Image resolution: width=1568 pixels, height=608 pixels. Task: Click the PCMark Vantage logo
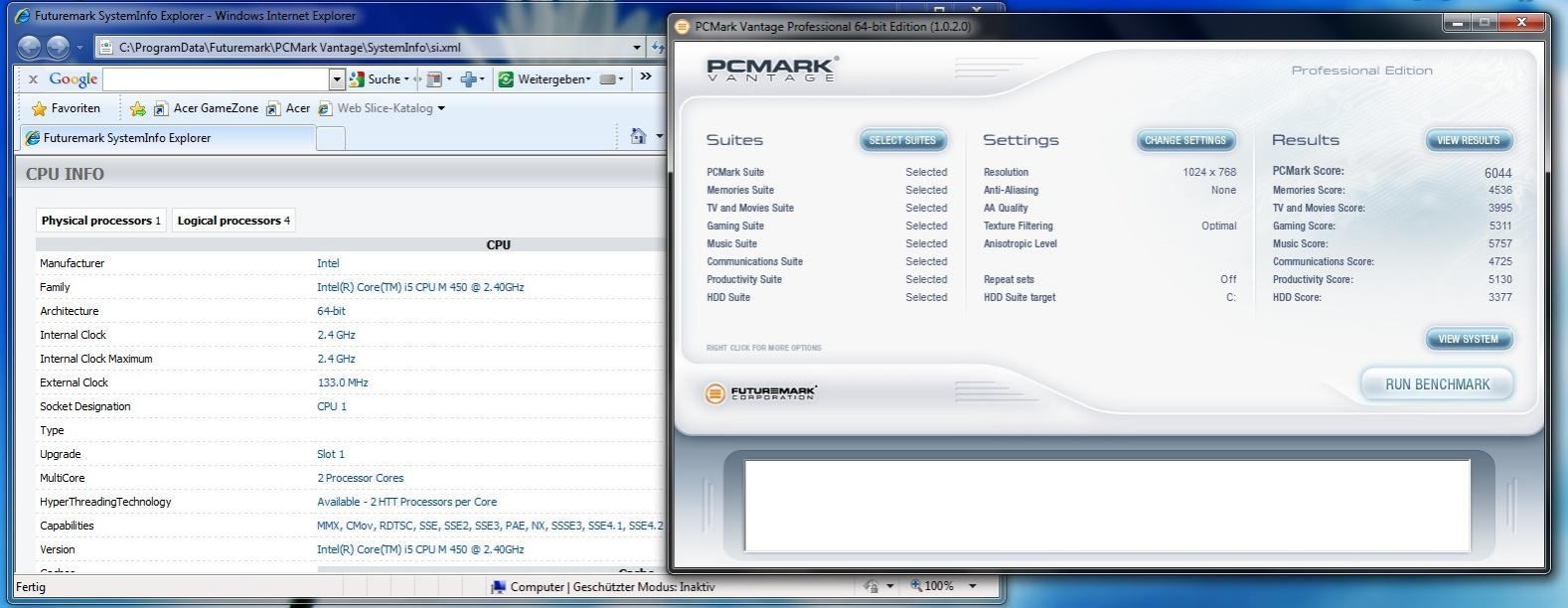point(772,69)
